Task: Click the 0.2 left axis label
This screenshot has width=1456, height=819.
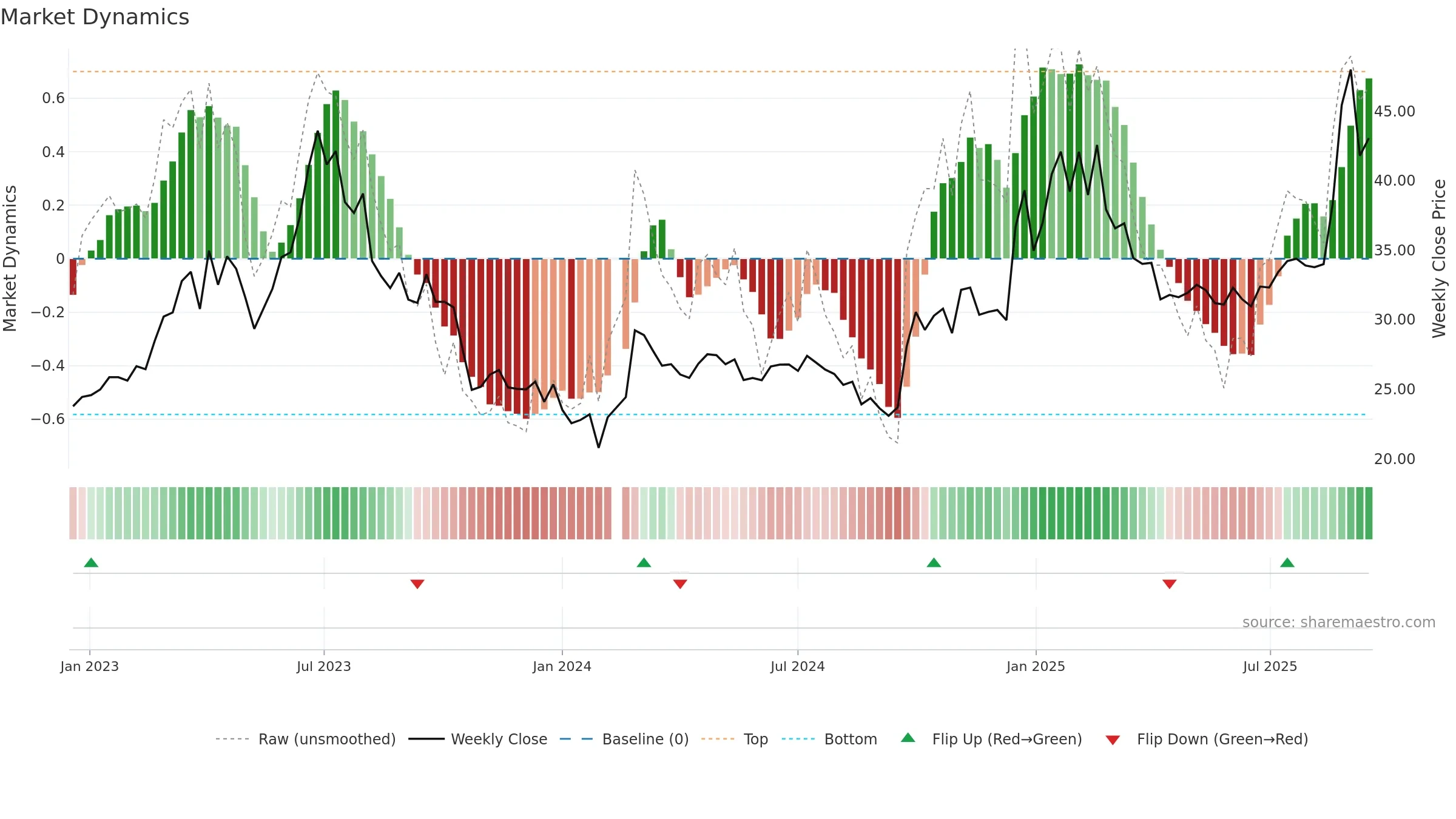Action: click(x=53, y=205)
